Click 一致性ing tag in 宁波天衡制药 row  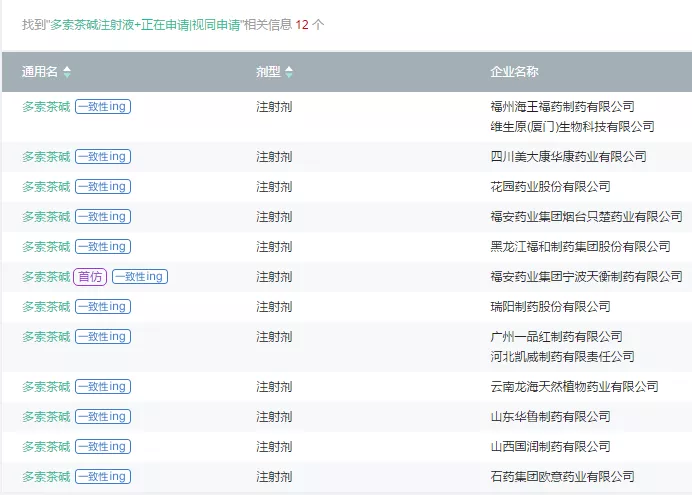pyautogui.click(x=140, y=276)
